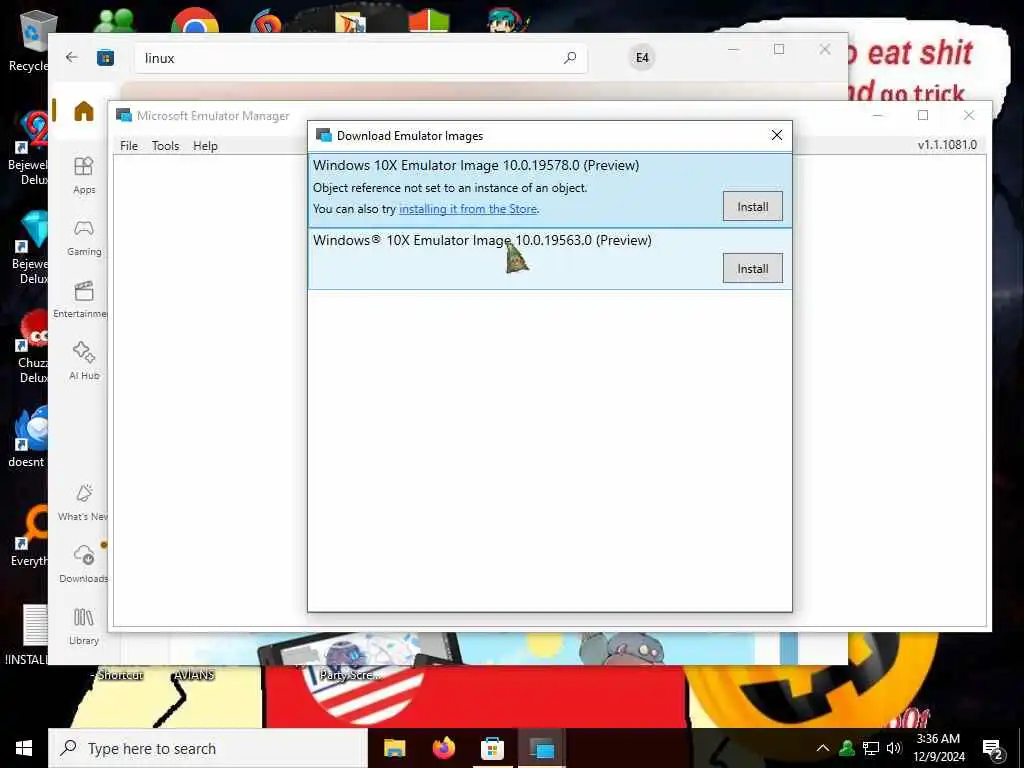This screenshot has height=768, width=1024.
Task: Click the Store search box containing 'linux'
Action: point(360,58)
